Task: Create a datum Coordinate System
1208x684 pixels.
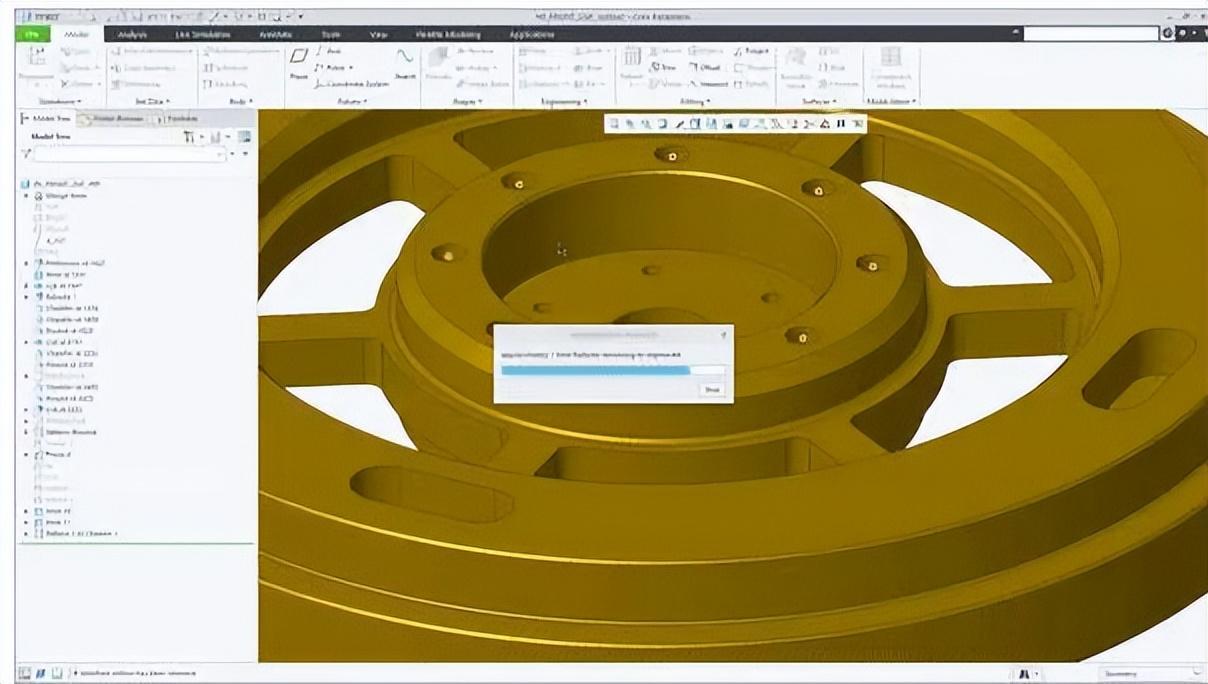Action: (x=351, y=84)
